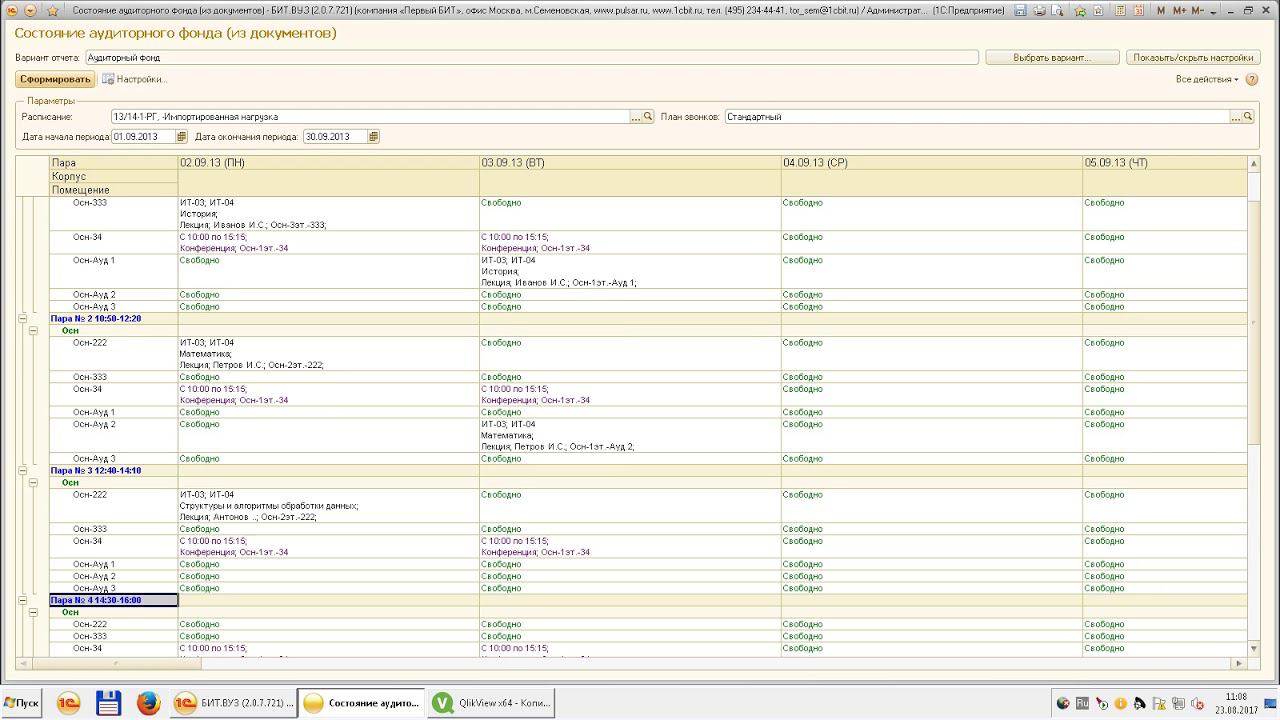This screenshot has height=720, width=1280.
Task: Open the 1C main menu icon
Action: 12,10
